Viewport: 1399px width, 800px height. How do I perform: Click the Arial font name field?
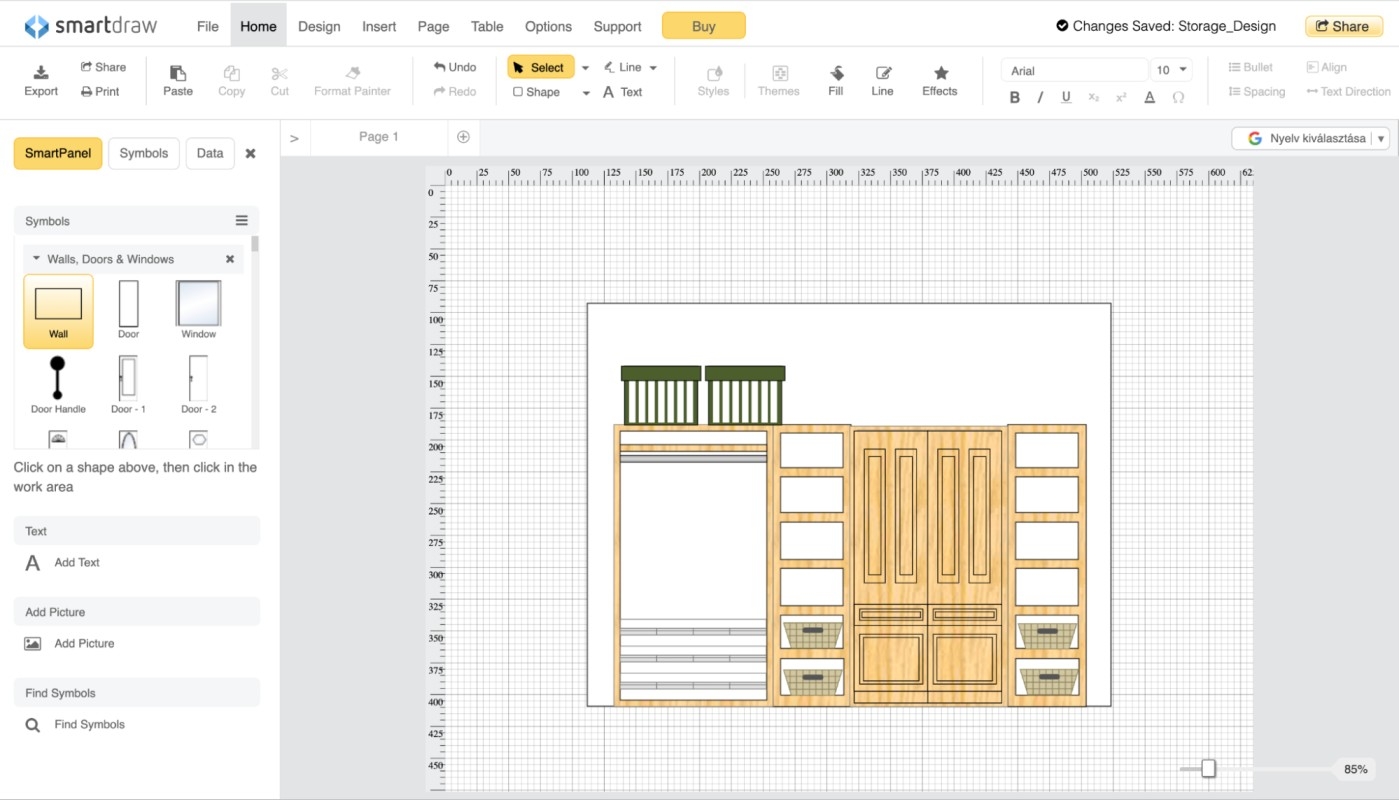pos(1073,70)
